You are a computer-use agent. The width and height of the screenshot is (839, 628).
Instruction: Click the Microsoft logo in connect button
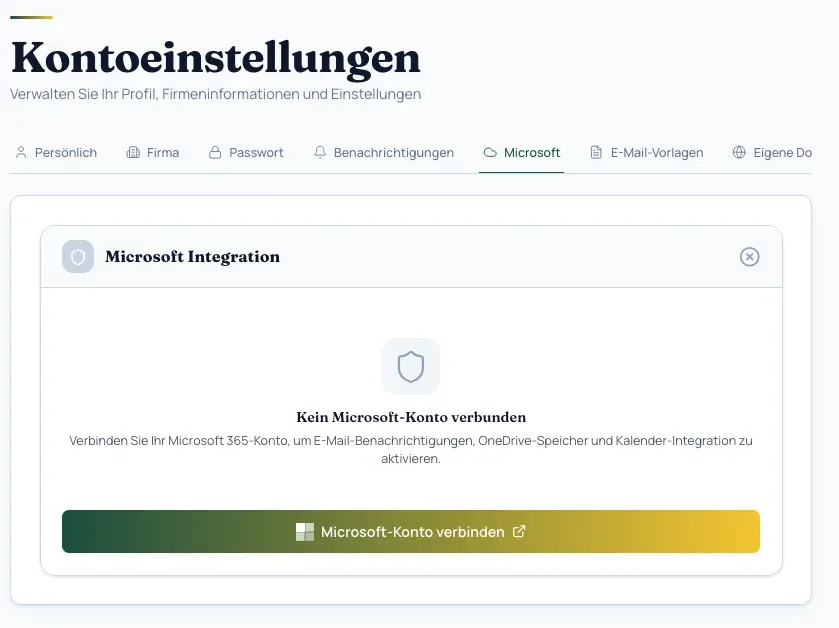click(x=305, y=532)
